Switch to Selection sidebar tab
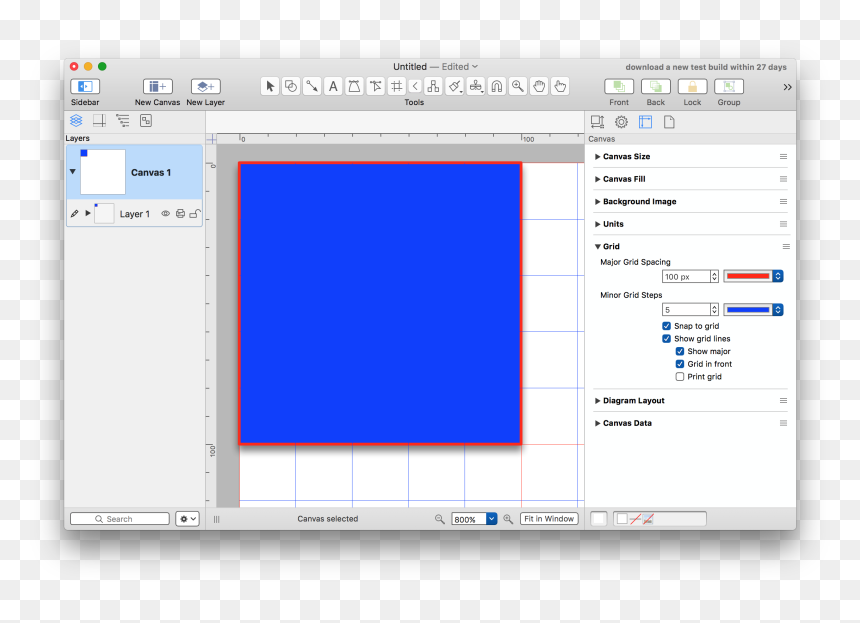This screenshot has height=623, width=860. point(146,120)
